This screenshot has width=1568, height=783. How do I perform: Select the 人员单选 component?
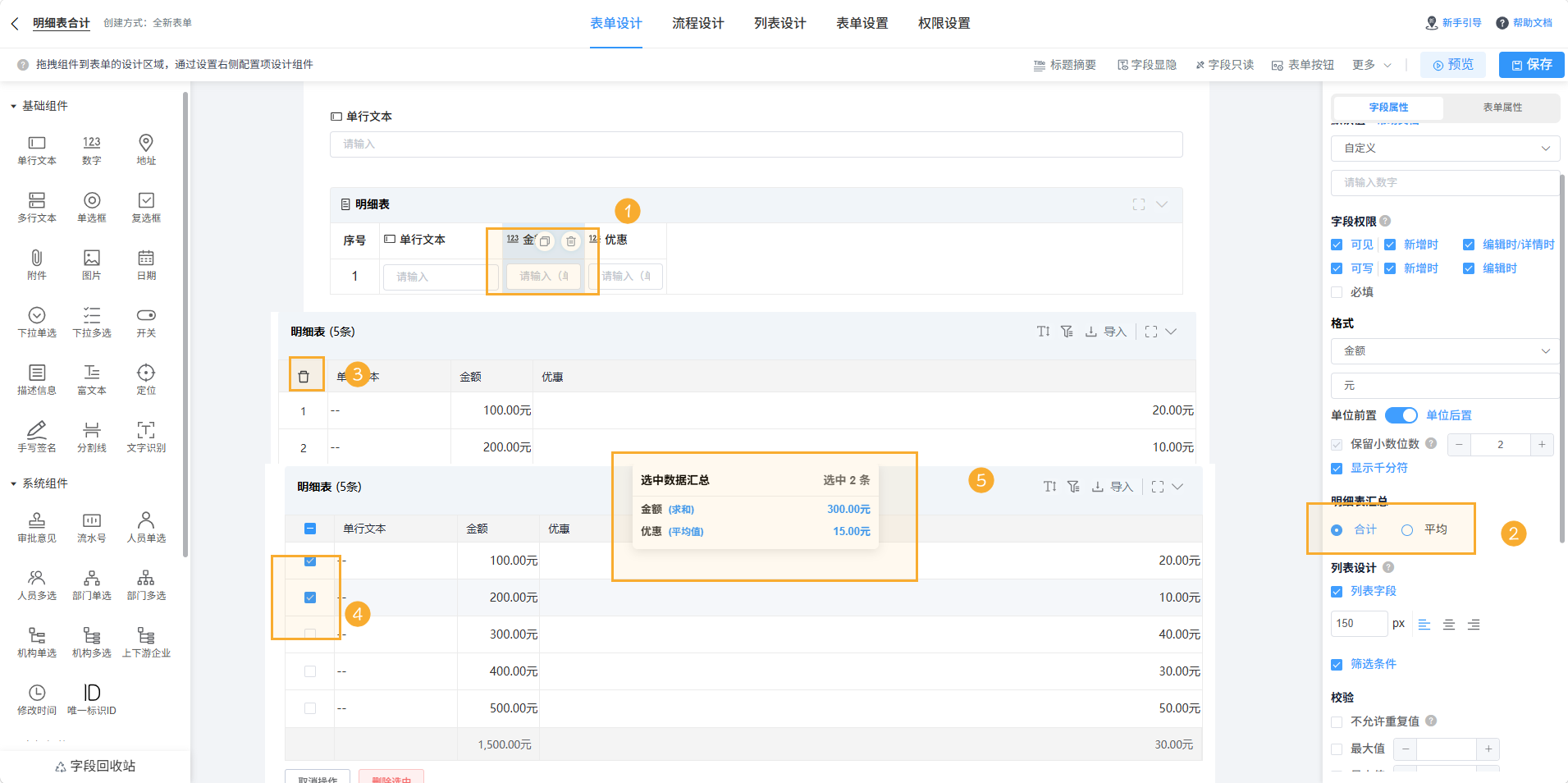pyautogui.click(x=146, y=528)
